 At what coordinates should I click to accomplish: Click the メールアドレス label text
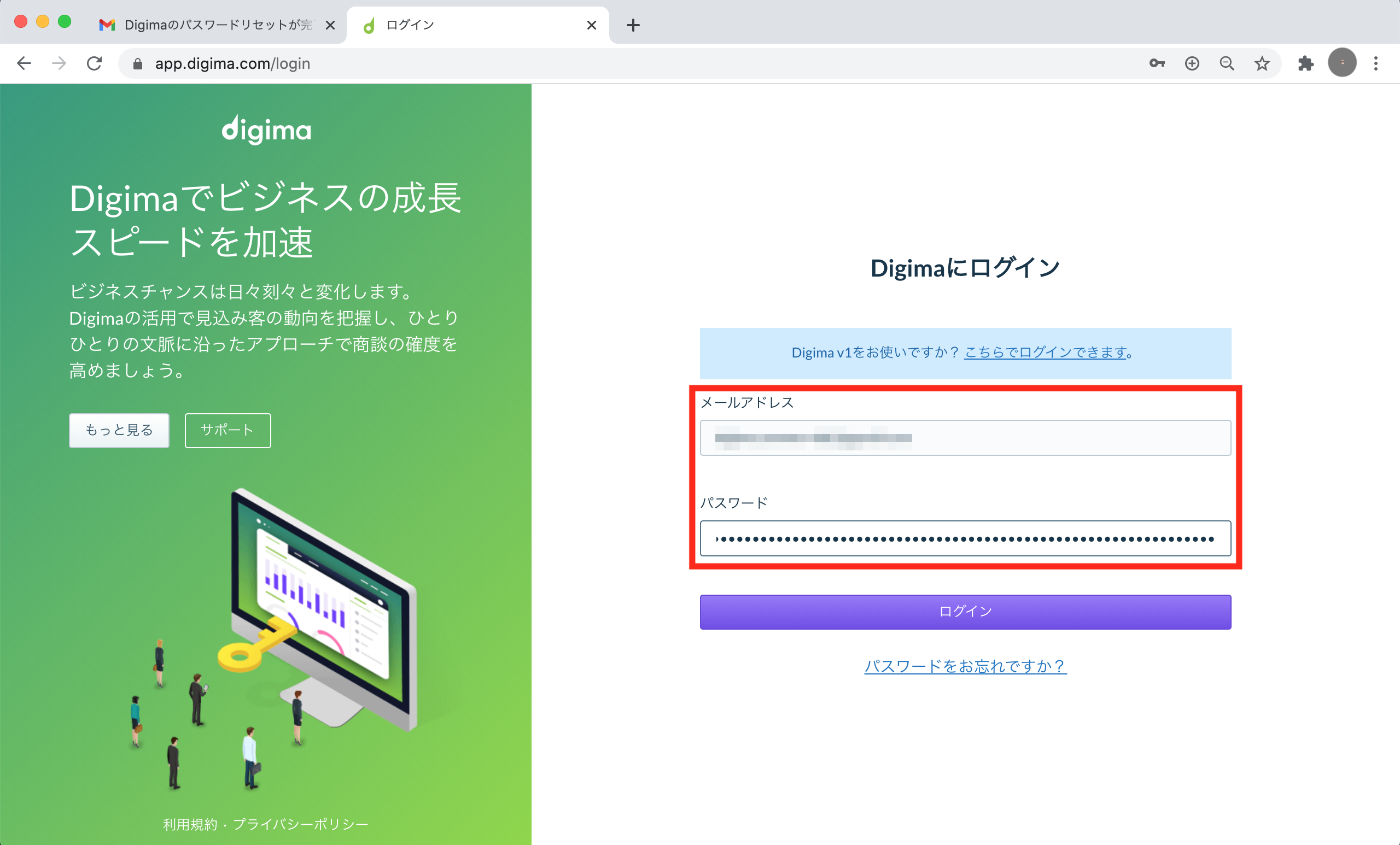point(746,403)
